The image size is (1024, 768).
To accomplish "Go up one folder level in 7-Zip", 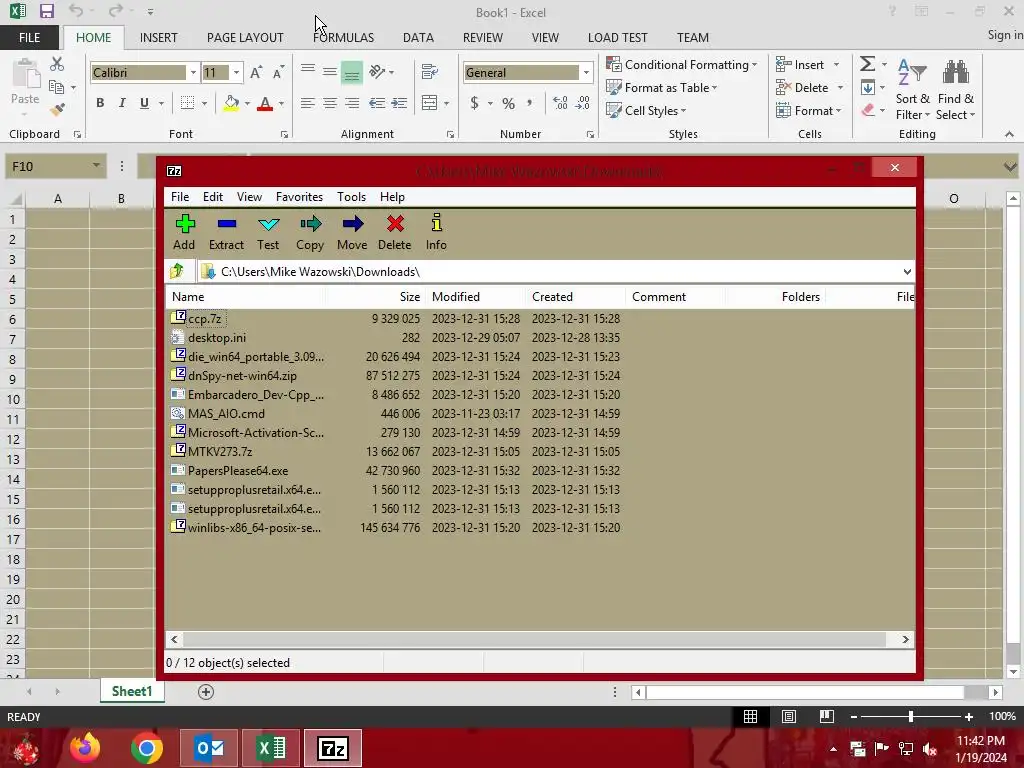I will click(x=177, y=271).
